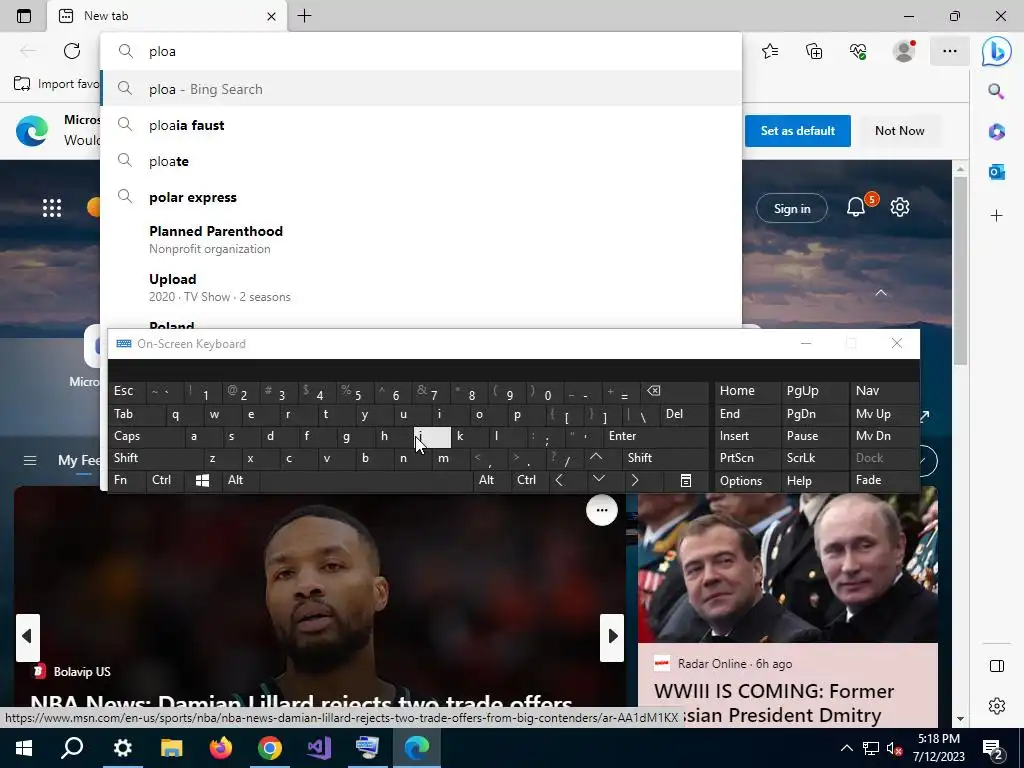Toggle the sidebar layout icon at bottom

point(997,666)
